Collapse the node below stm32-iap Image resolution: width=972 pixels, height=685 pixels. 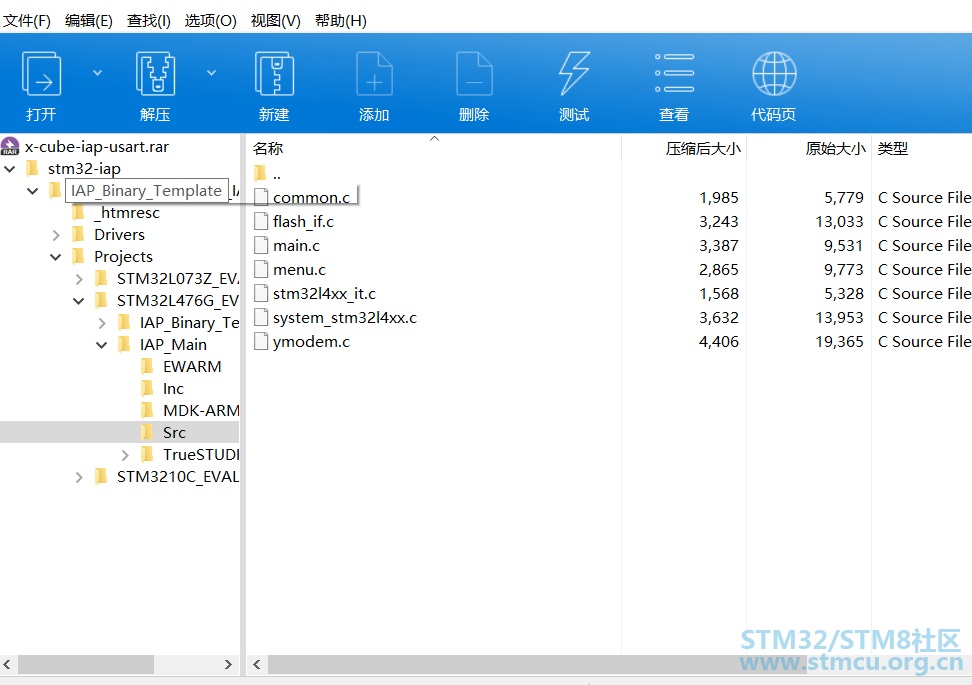tap(33, 191)
